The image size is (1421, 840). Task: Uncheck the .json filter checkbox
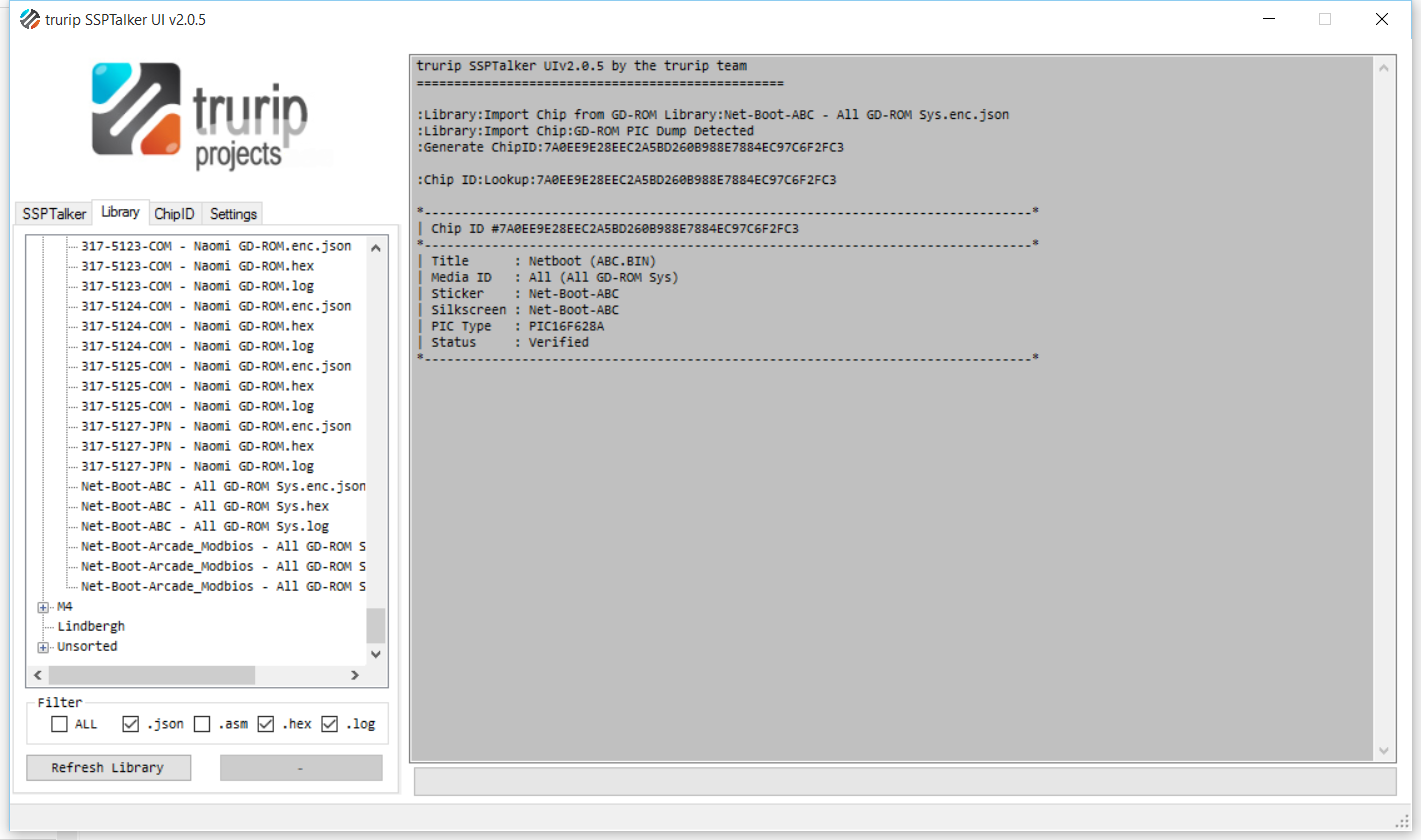coord(130,724)
